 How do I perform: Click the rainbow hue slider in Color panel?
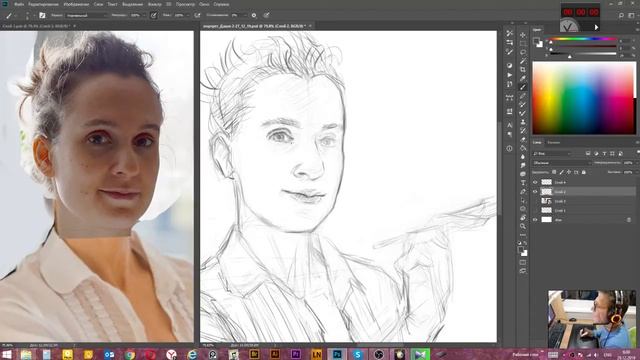click(x=584, y=39)
